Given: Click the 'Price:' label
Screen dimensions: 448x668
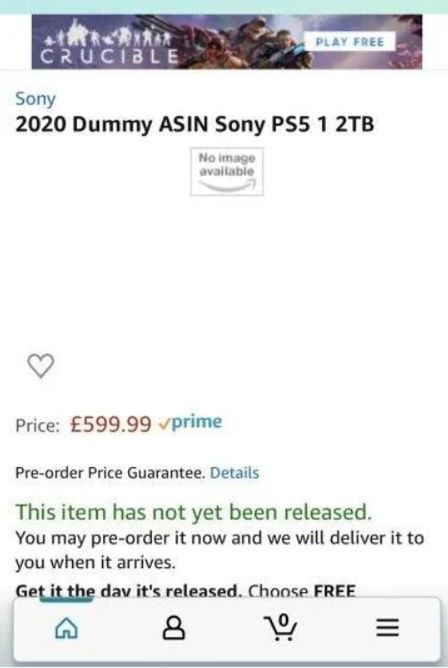Looking at the screenshot, I should [38, 425].
